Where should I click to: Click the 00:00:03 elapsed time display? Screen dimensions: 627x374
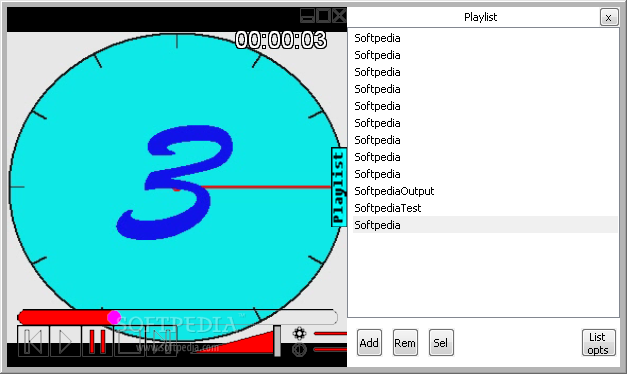pyautogui.click(x=281, y=40)
